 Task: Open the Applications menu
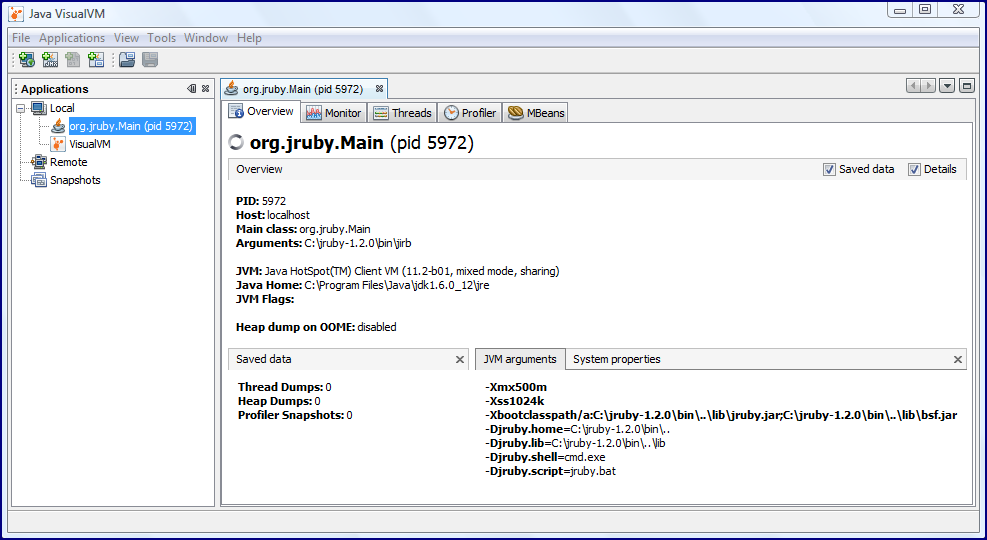coord(72,38)
